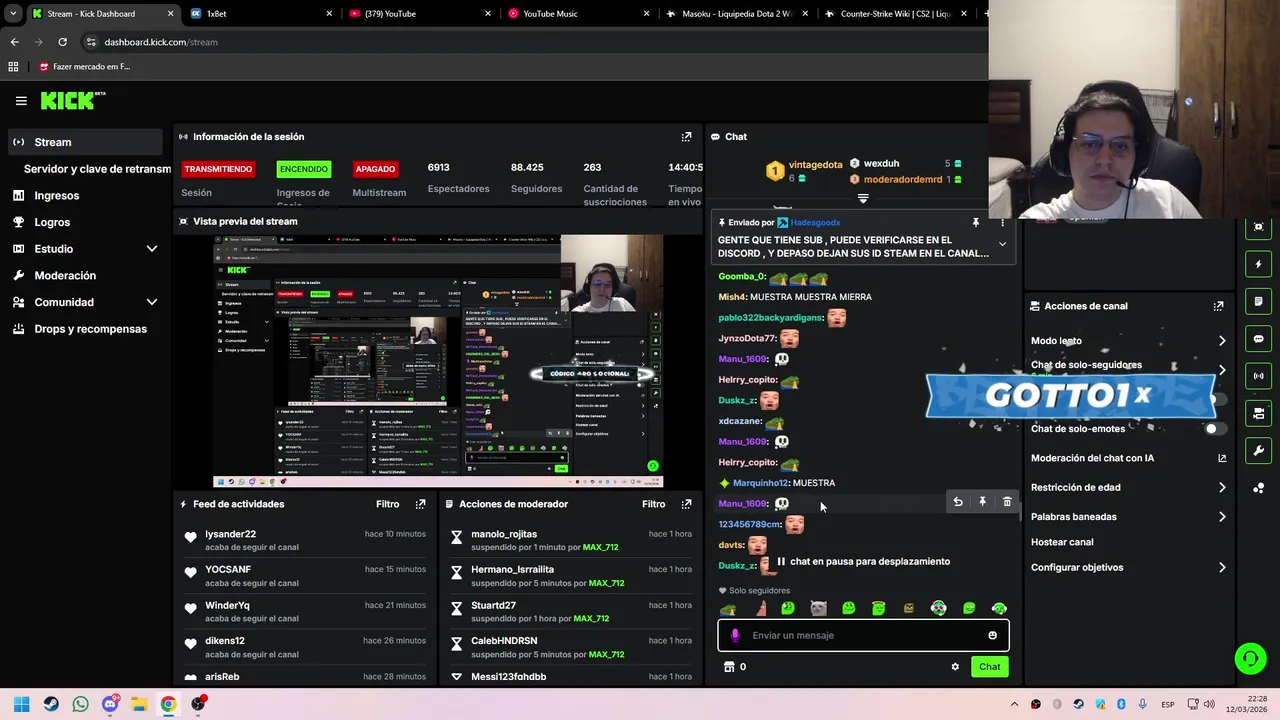
Task: Open Filtro in Acciones de moderador
Action: (653, 504)
